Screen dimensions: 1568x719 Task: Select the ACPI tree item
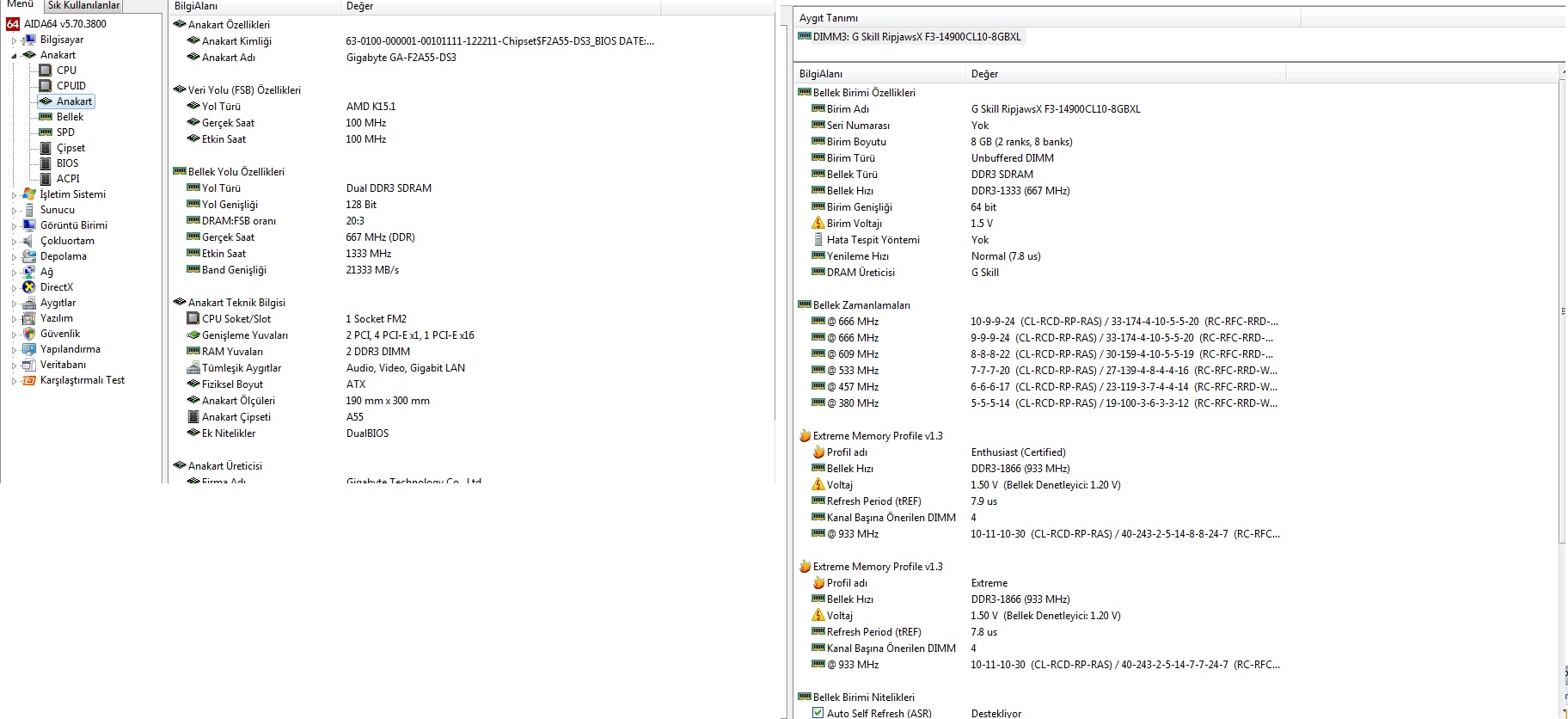(x=68, y=179)
